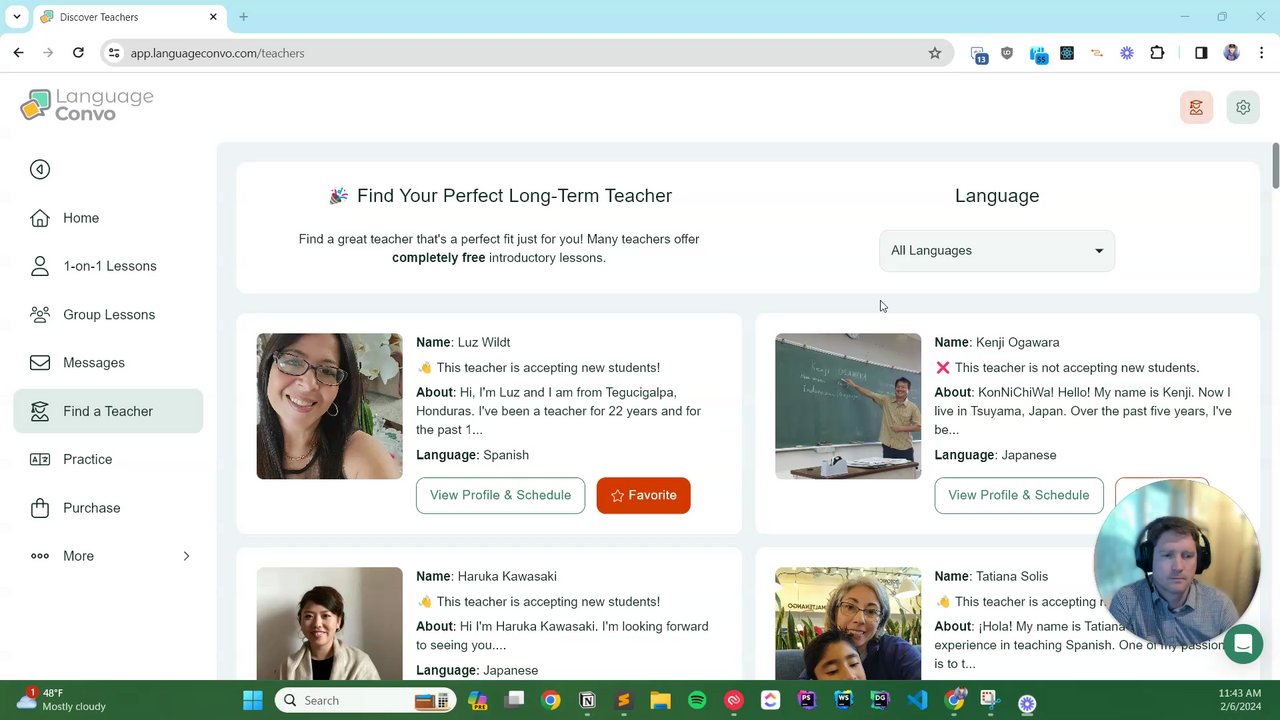Viewport: 1280px width, 720px height.
Task: Open Notion from the taskbar
Action: (587, 700)
